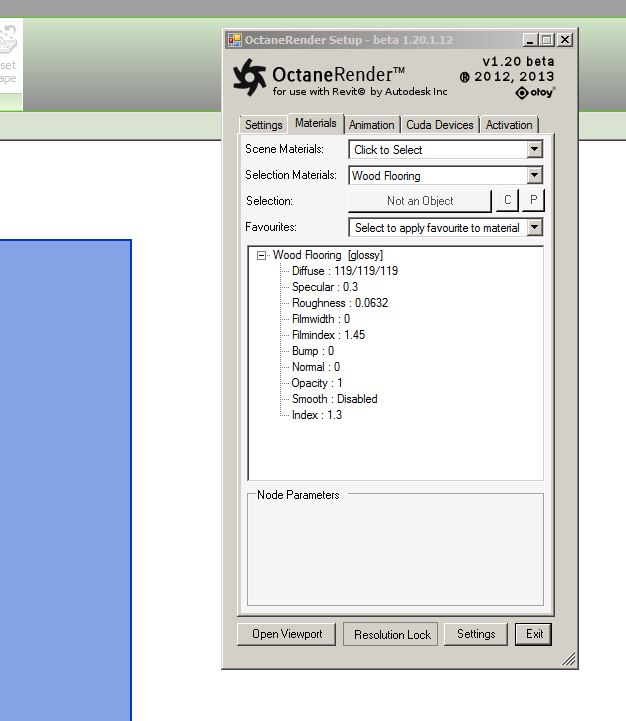Click the OctaneRender Setup title bar icon
Screen dimensions: 626x721
(235, 40)
